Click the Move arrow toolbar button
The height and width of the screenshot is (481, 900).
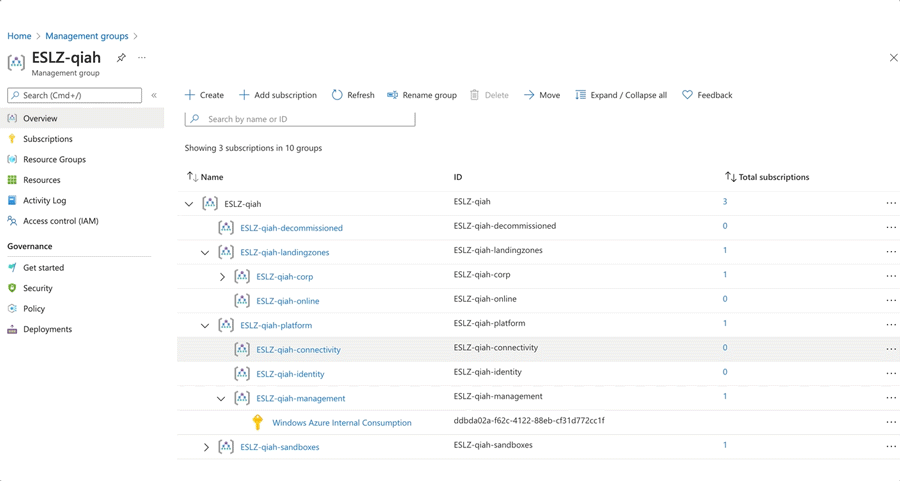coord(529,95)
